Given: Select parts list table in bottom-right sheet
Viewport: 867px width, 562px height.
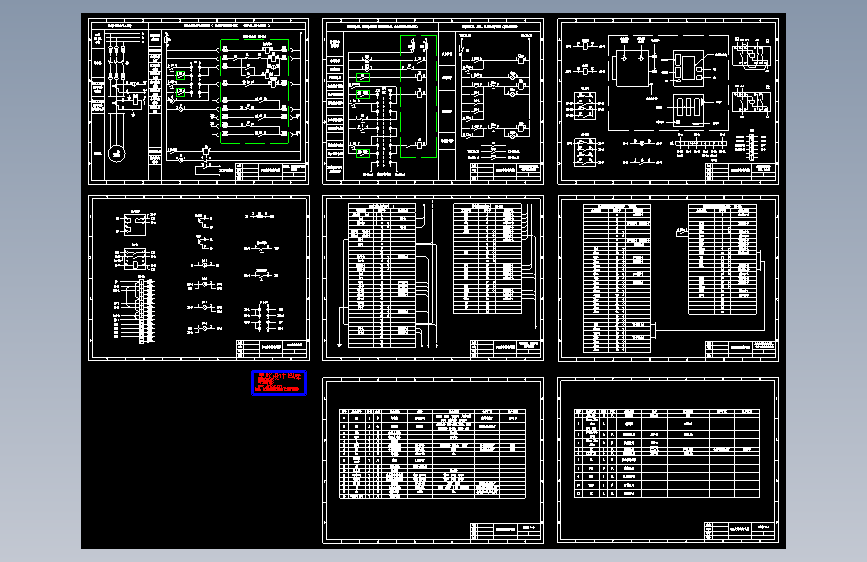Looking at the screenshot, I should pos(667,454).
